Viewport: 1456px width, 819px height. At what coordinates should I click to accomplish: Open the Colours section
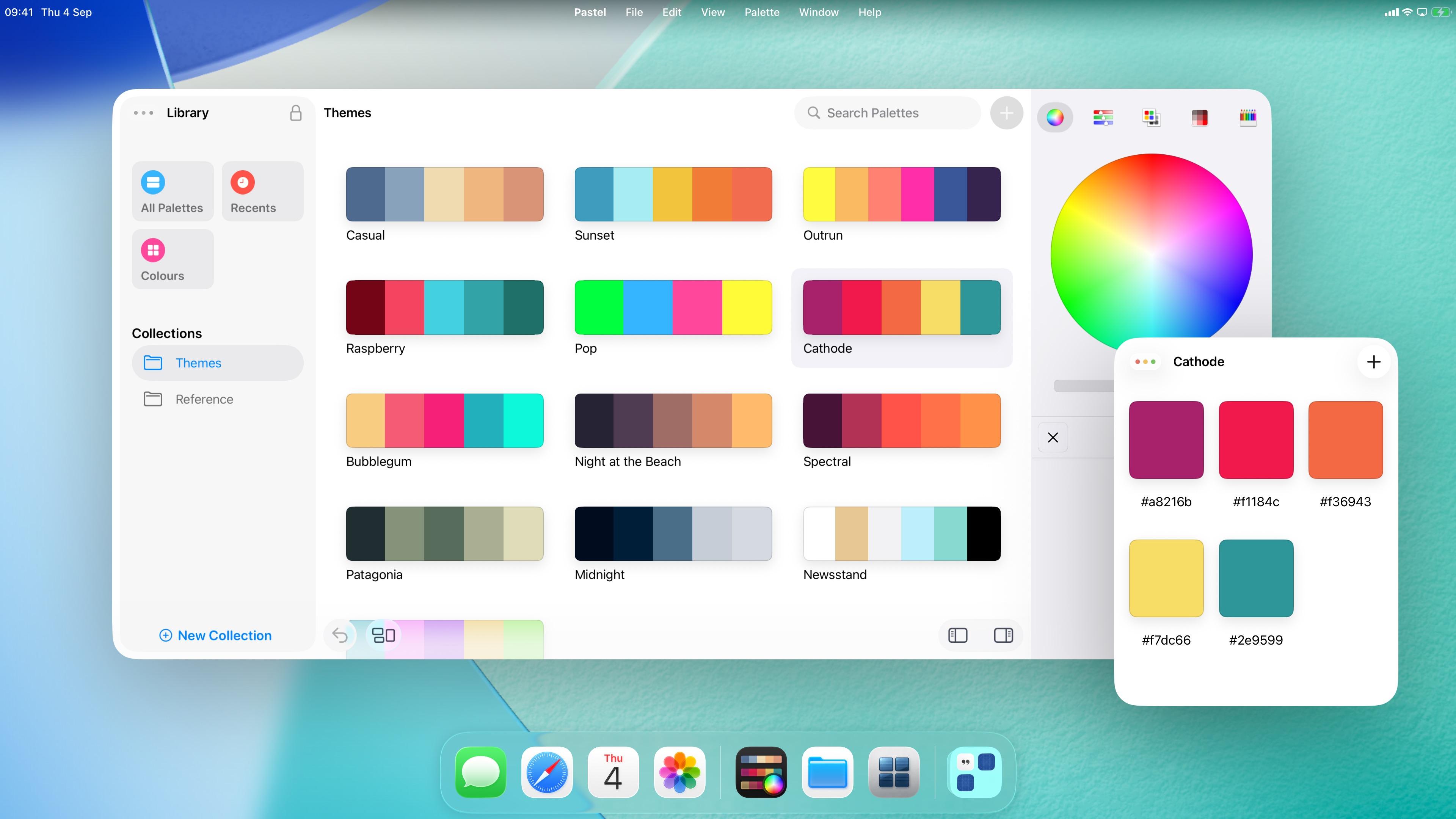[x=173, y=259]
